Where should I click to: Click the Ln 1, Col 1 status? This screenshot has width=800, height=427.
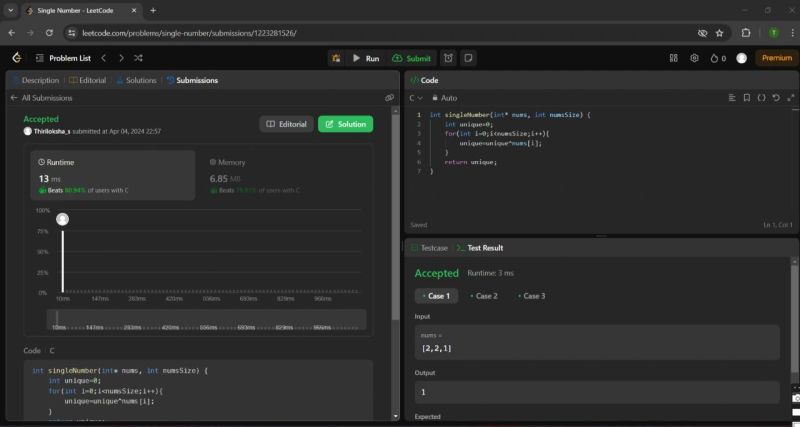coord(778,225)
